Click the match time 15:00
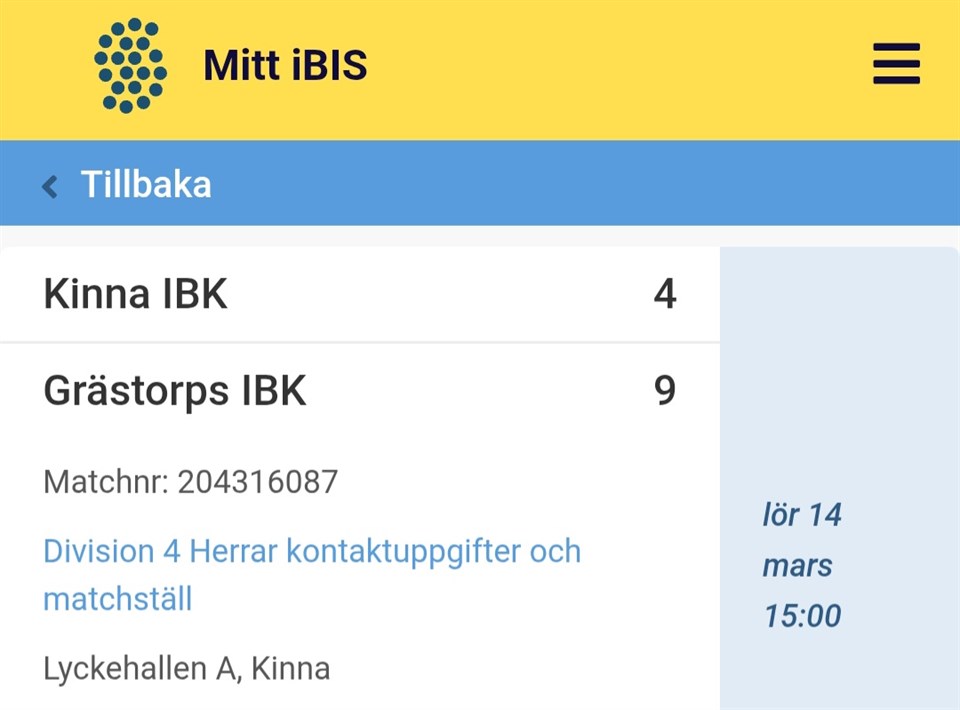Viewport: 960px width, 710px height. (802, 615)
